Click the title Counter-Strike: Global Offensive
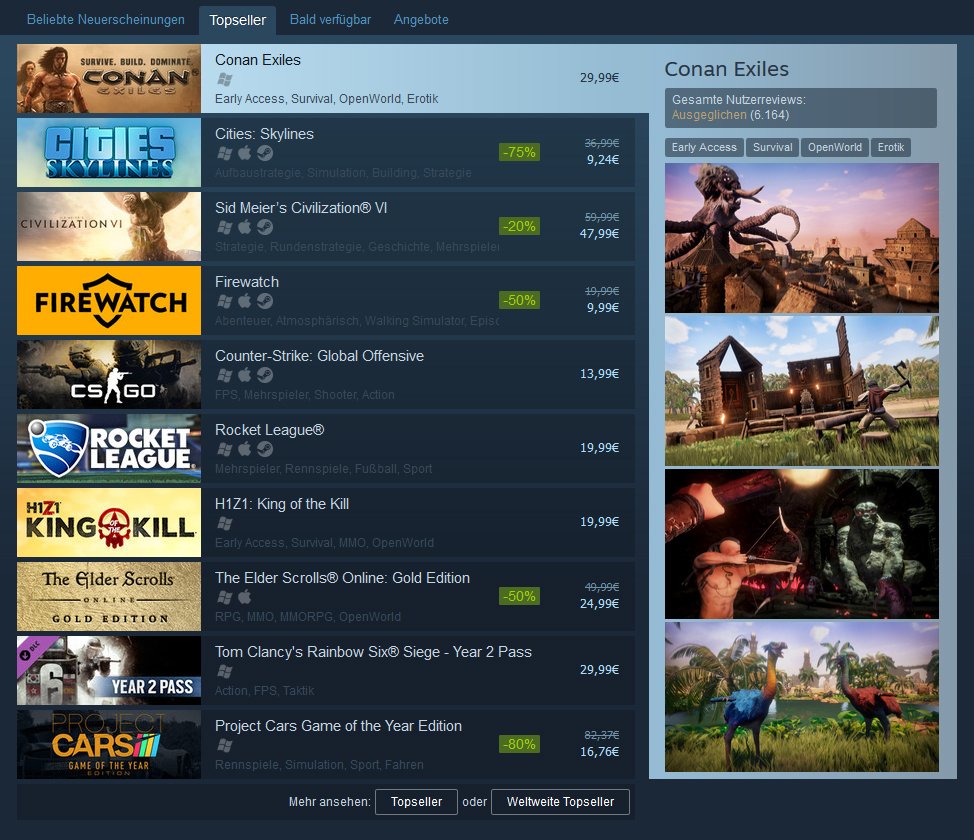 319,355
